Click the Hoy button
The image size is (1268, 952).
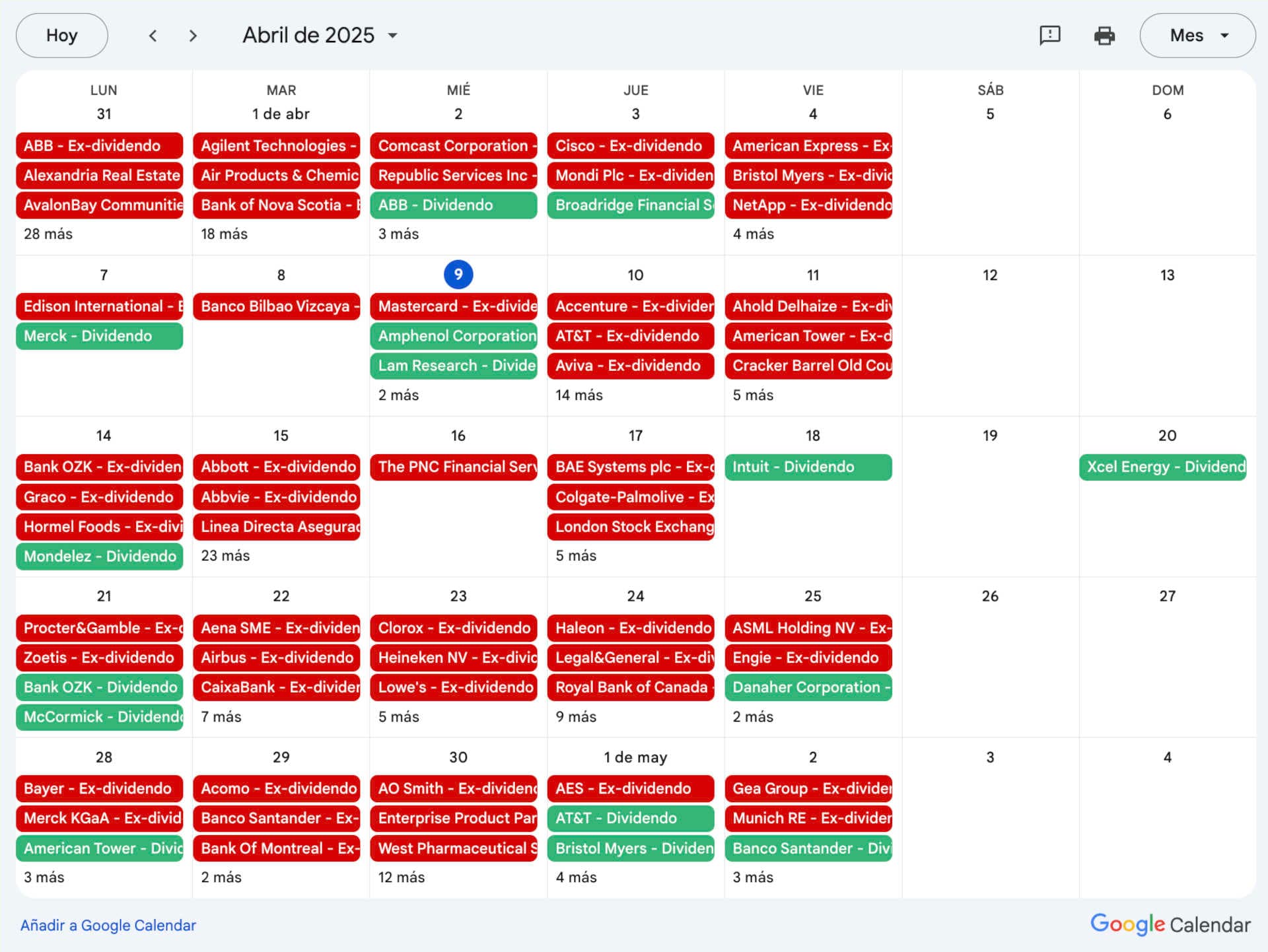point(62,36)
